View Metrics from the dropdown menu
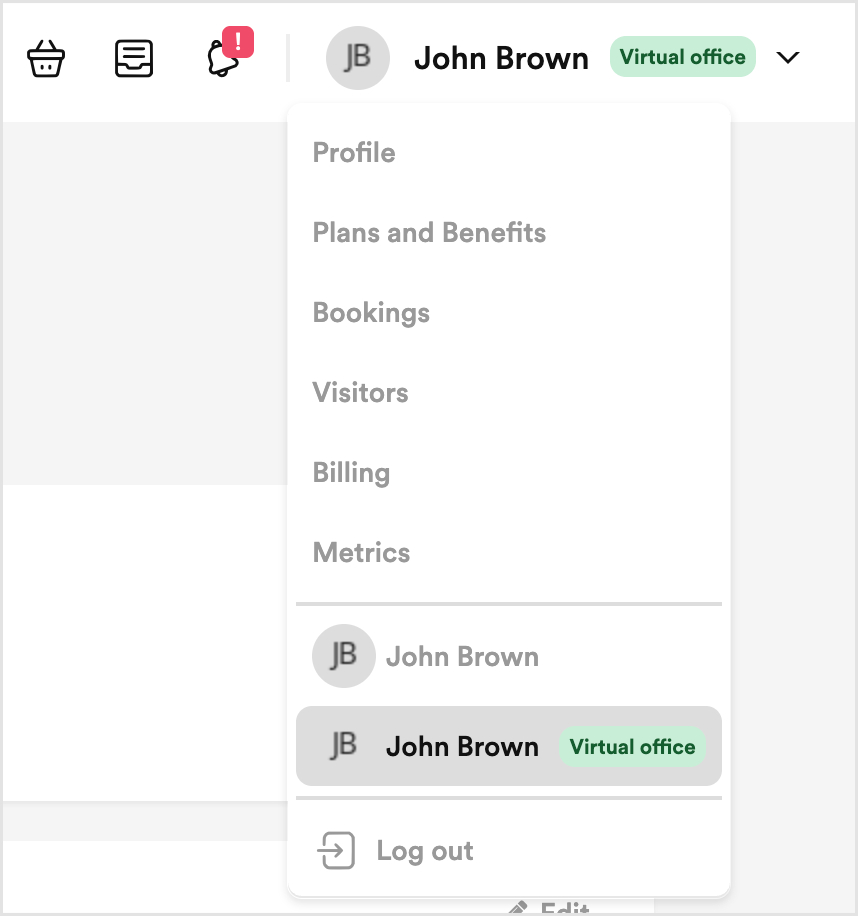Screen dimensions: 858x916 [x=361, y=552]
